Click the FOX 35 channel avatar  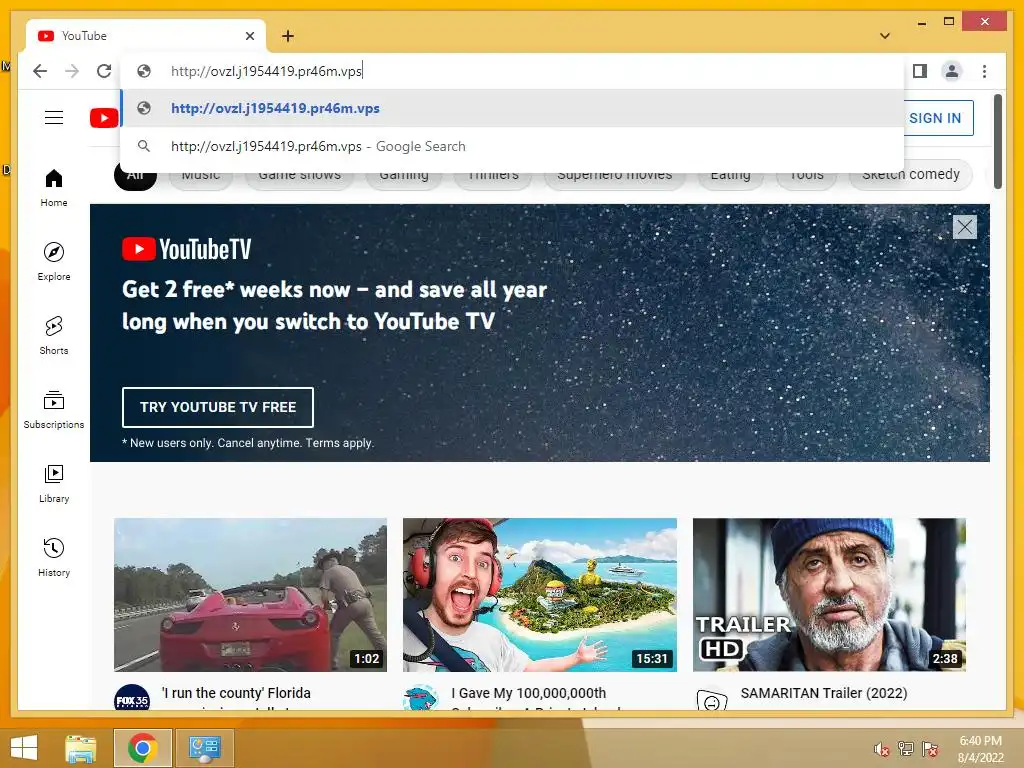tap(132, 698)
